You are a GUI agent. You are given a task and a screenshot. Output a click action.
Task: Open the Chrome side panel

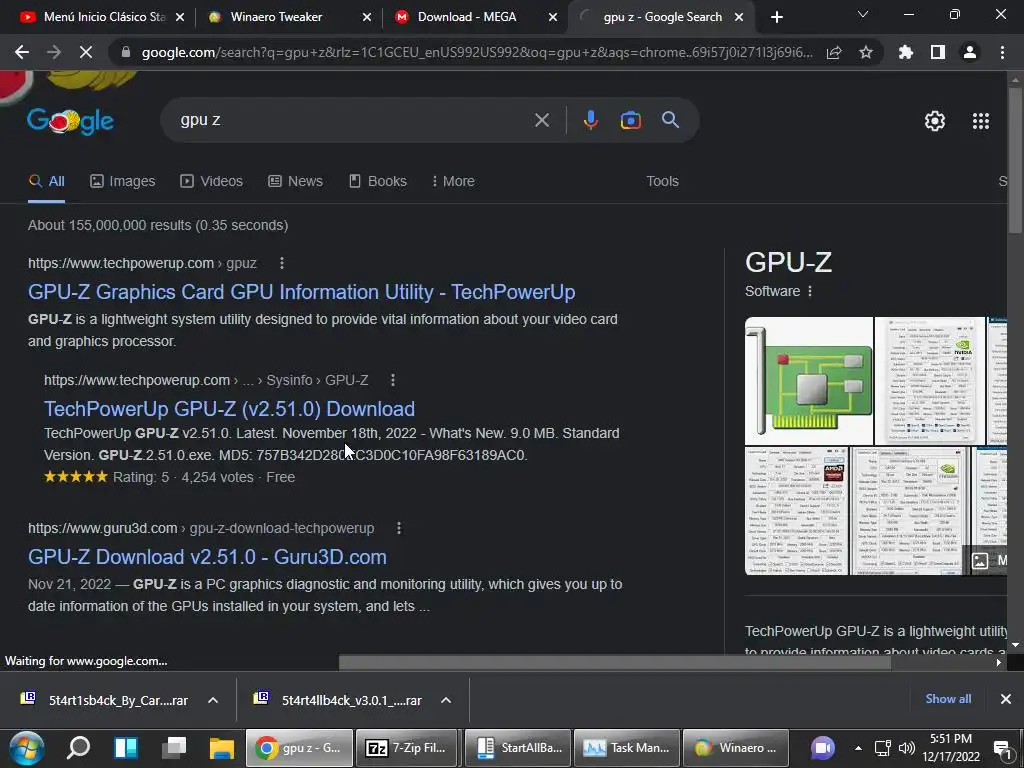[x=938, y=52]
